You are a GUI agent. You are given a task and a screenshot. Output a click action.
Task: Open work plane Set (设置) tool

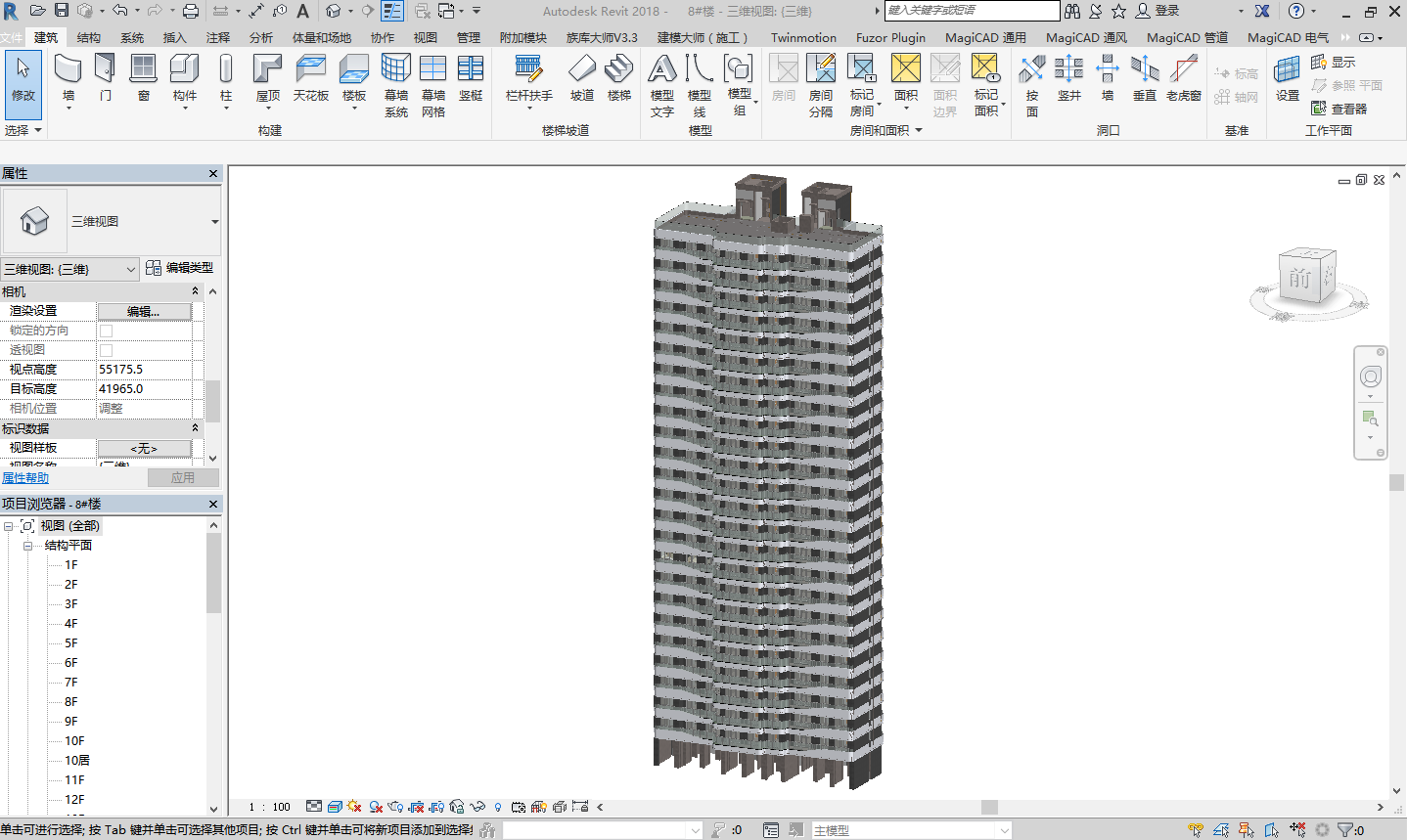click(x=1288, y=78)
